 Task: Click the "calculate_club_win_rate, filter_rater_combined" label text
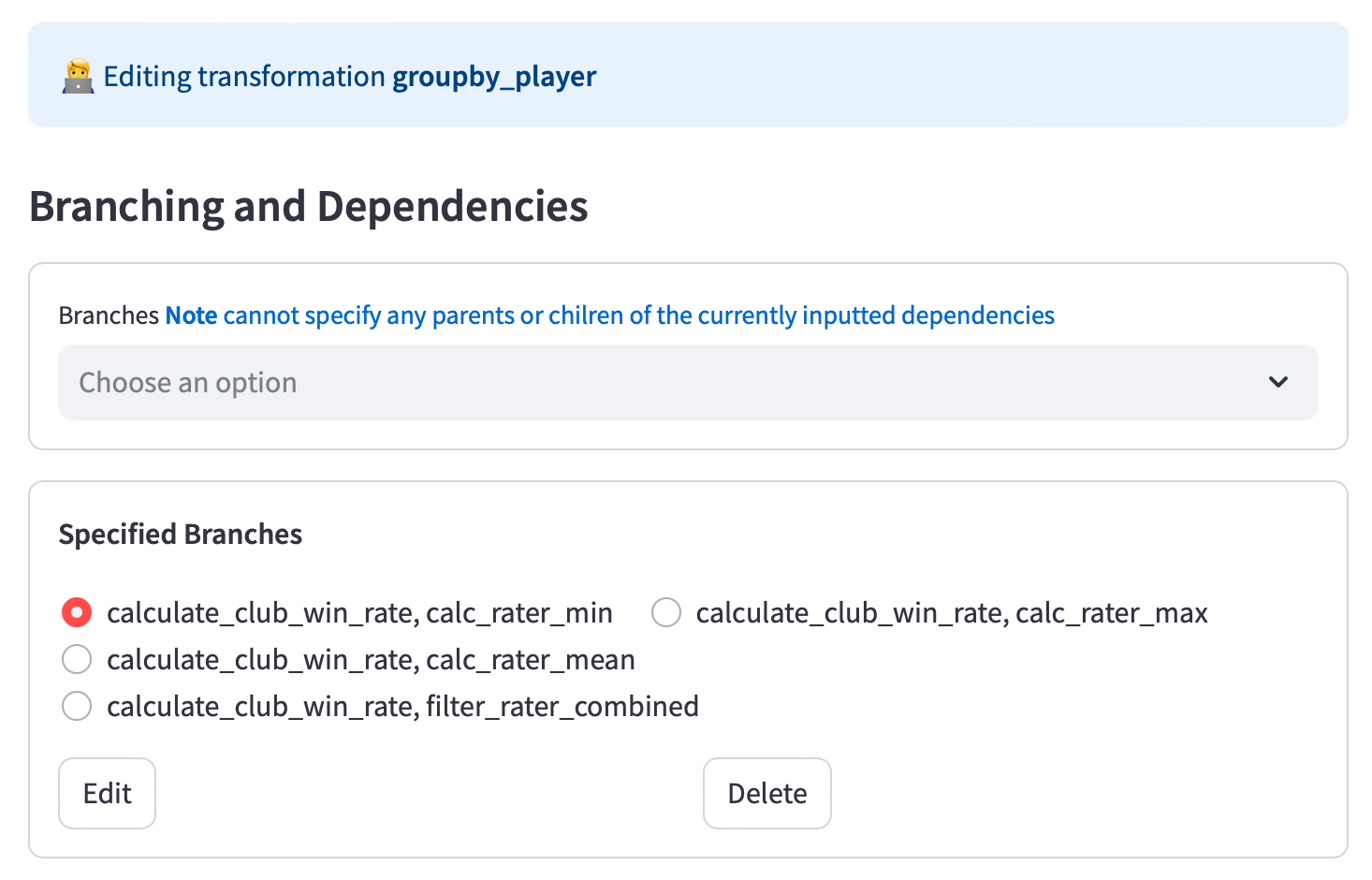pos(402,706)
